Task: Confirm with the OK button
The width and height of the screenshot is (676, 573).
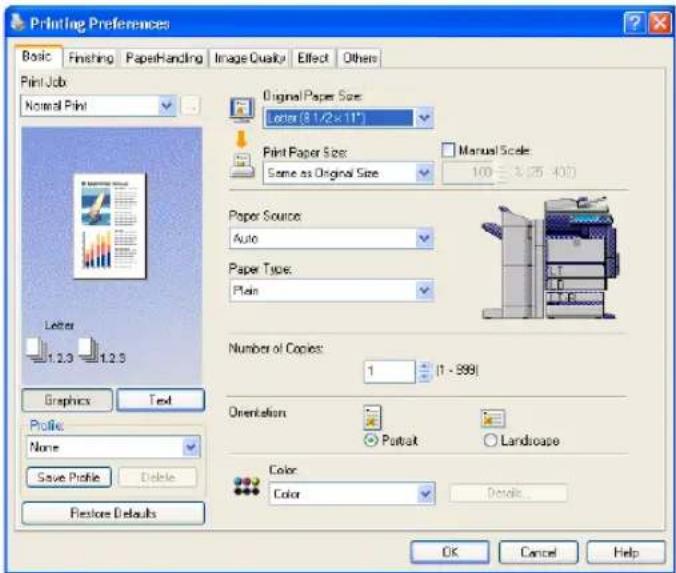Action: (450, 552)
